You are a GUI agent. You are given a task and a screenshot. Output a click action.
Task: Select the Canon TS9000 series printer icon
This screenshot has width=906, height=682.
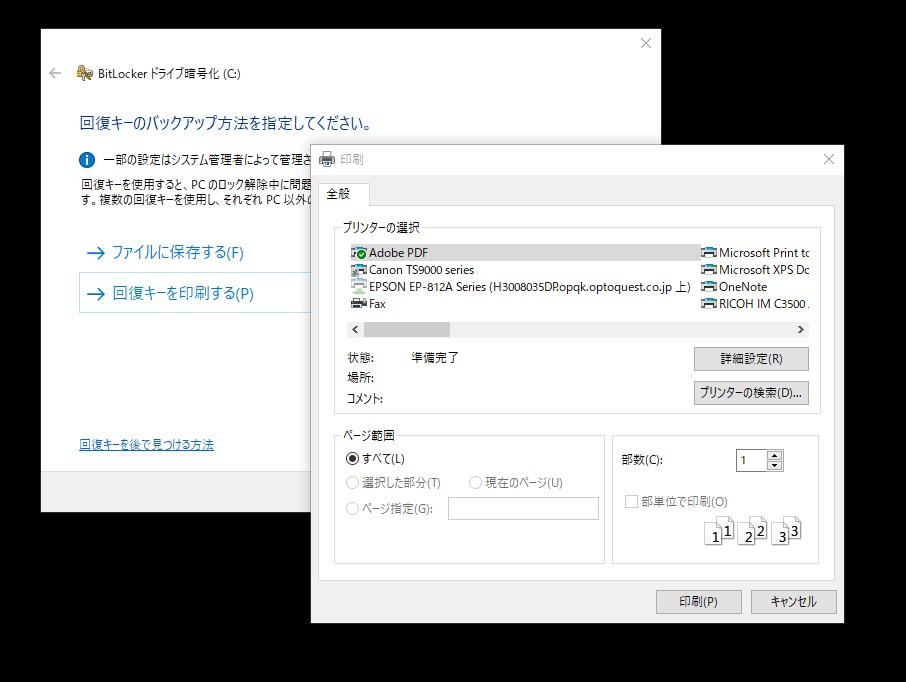[x=359, y=270]
